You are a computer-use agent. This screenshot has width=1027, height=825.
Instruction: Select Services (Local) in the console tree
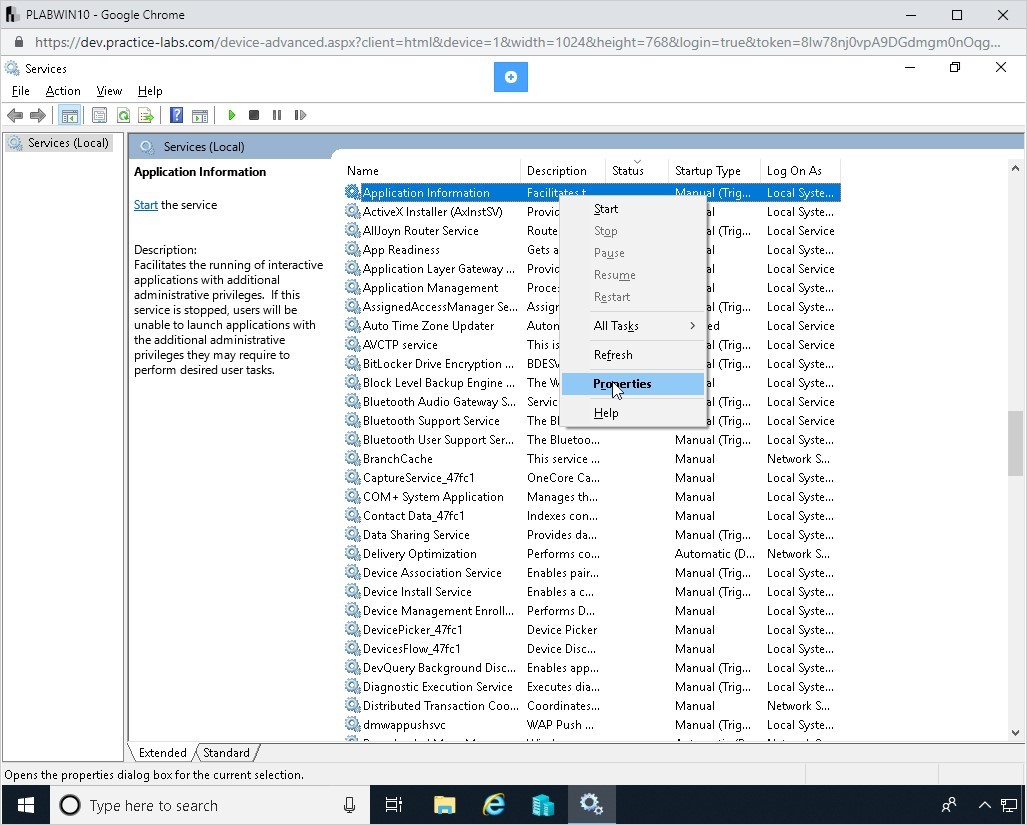pos(59,143)
